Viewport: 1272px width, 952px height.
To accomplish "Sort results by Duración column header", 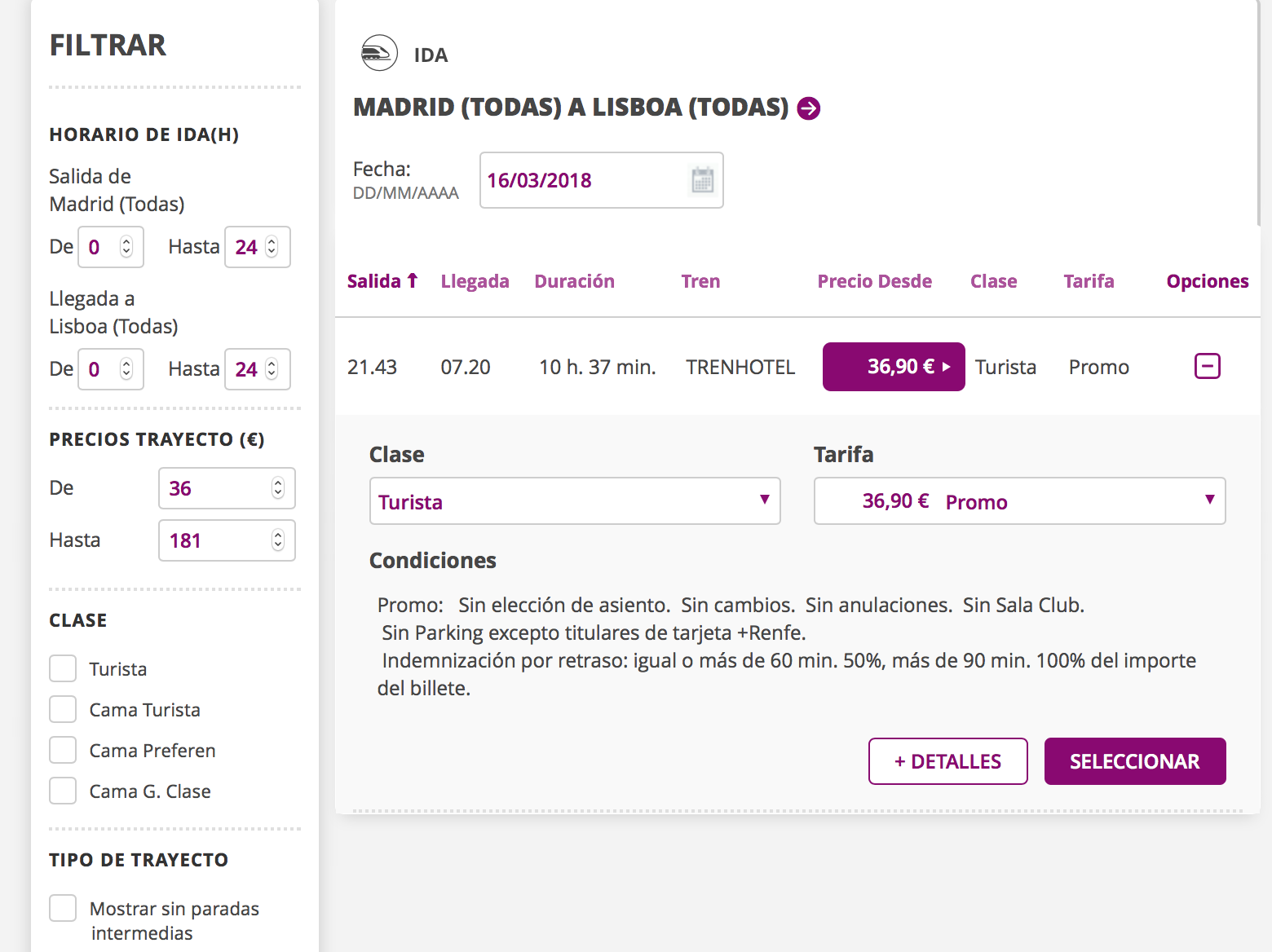I will (574, 281).
